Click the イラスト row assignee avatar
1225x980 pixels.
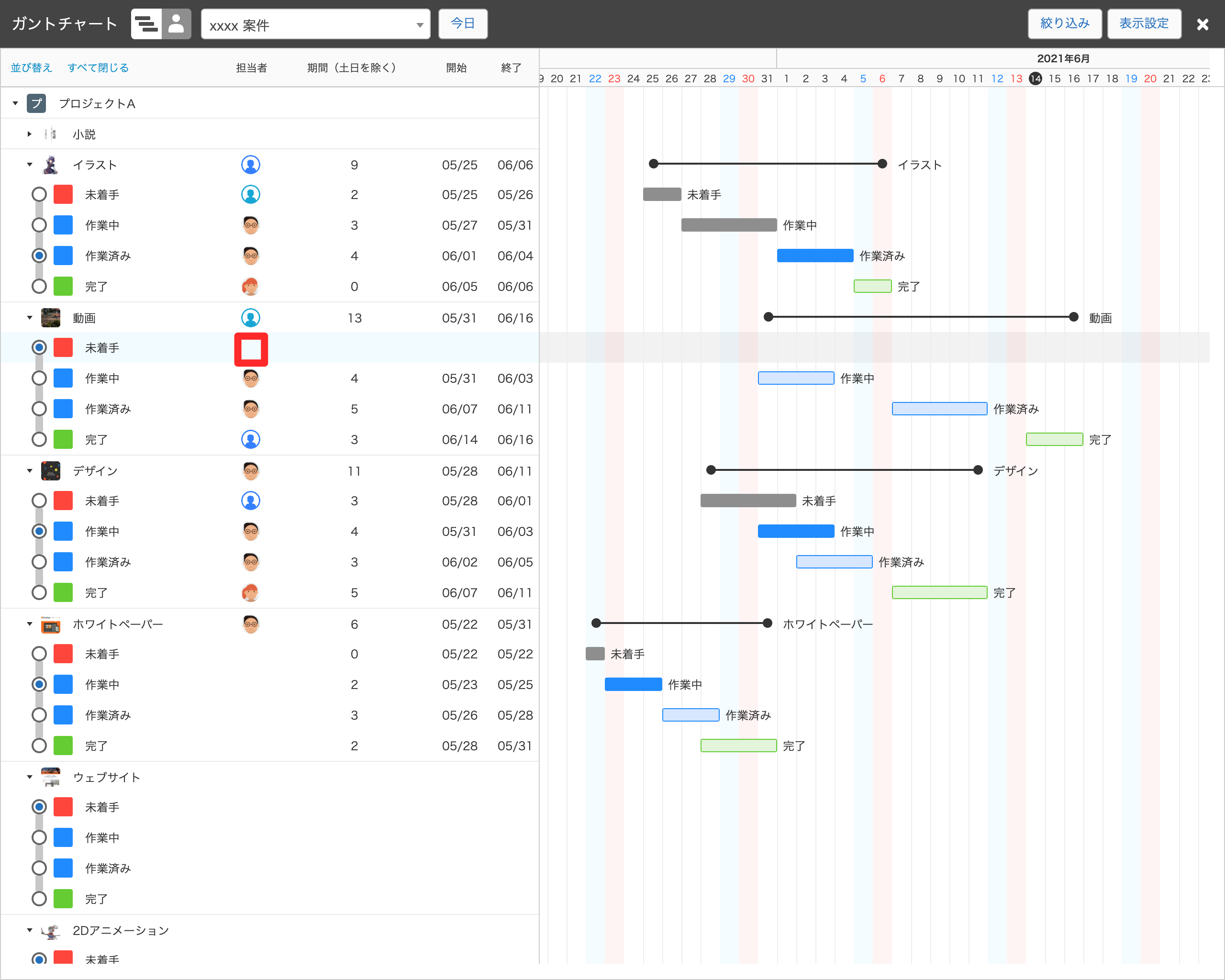[x=251, y=165]
